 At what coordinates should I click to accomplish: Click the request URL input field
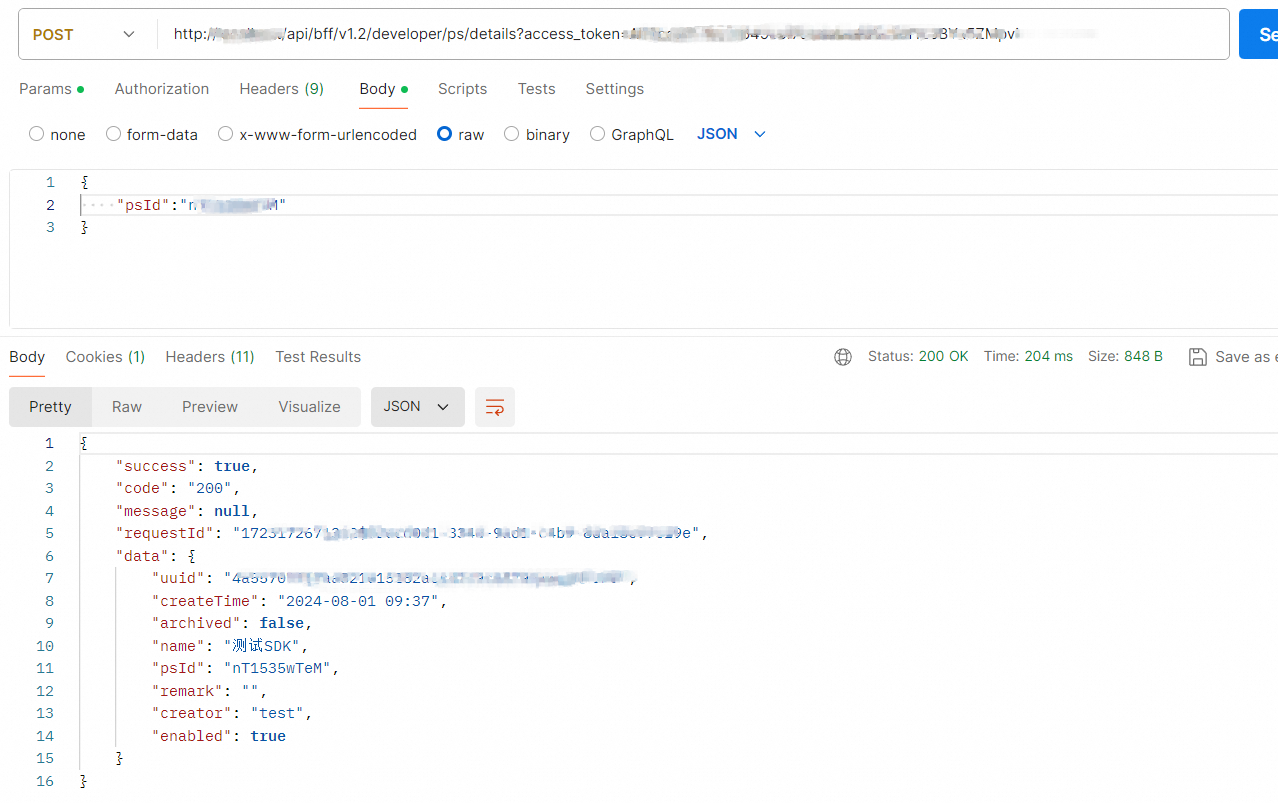pyautogui.click(x=690, y=34)
